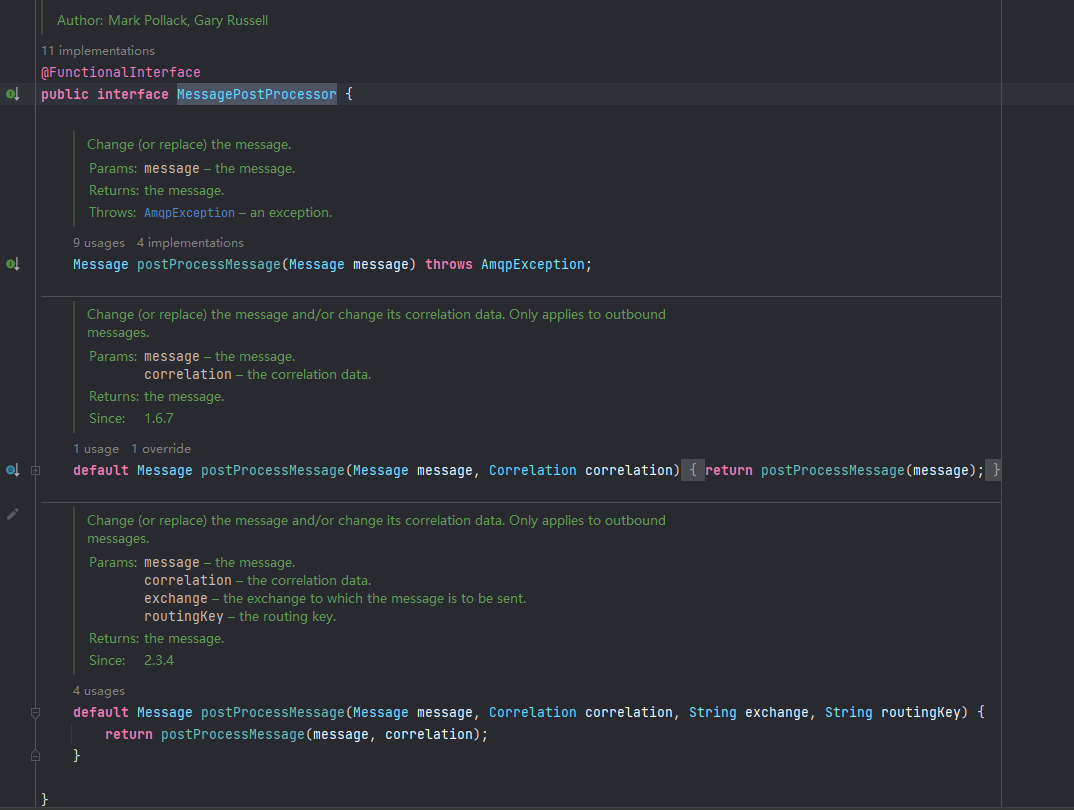1074x810 pixels.
Task: Click the 'Since: 1.6.7' version value
Action: pos(159,418)
